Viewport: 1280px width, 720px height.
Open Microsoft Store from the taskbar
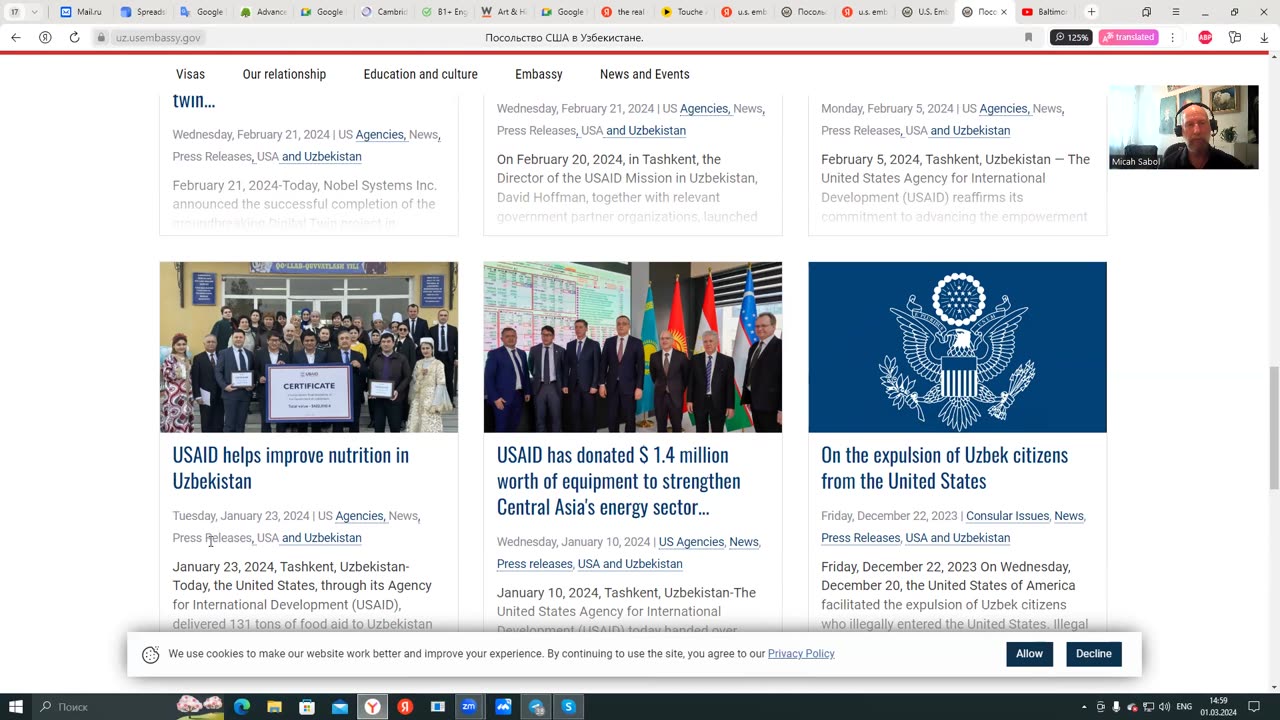pos(307,707)
